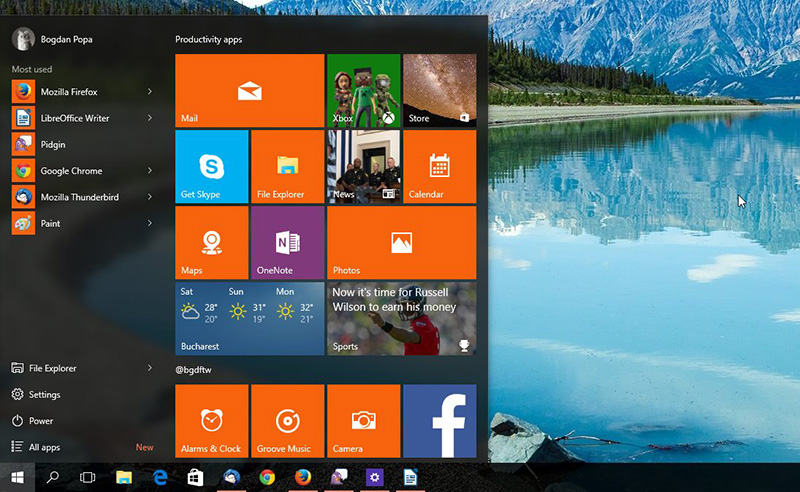Open Store icon on the taskbar
This screenshot has height=492, width=800.
(x=195, y=478)
